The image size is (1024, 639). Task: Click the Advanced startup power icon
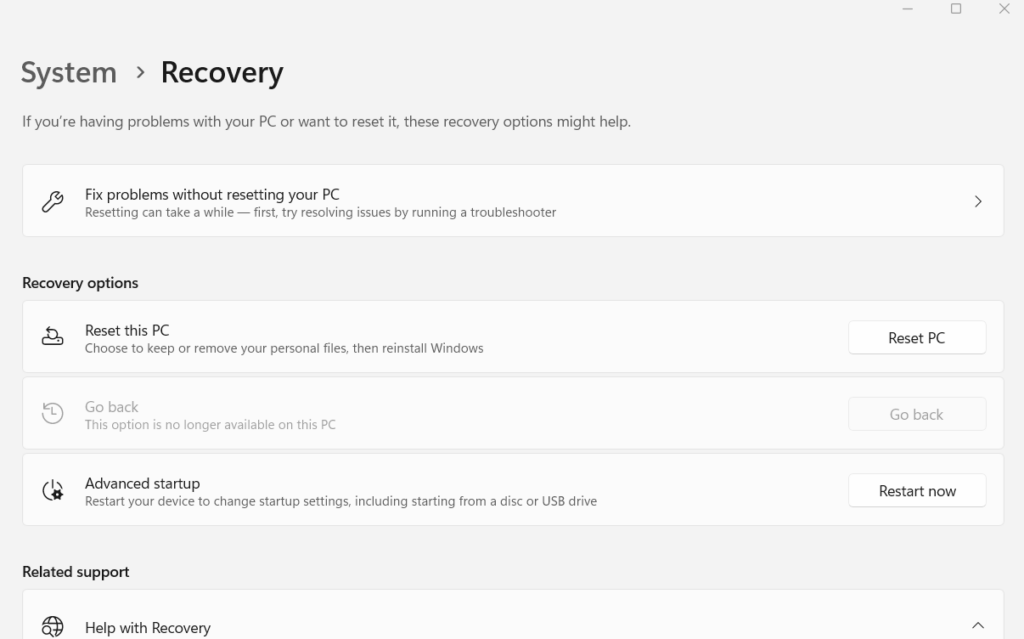pyautogui.click(x=52, y=490)
